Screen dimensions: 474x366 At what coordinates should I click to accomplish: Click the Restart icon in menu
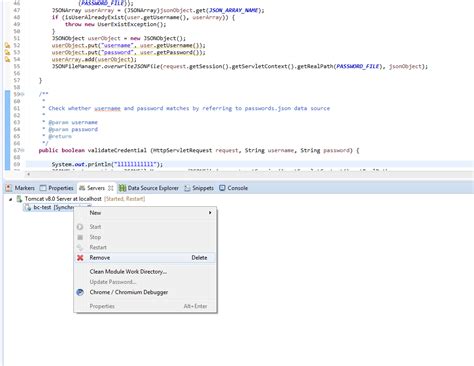(80, 247)
